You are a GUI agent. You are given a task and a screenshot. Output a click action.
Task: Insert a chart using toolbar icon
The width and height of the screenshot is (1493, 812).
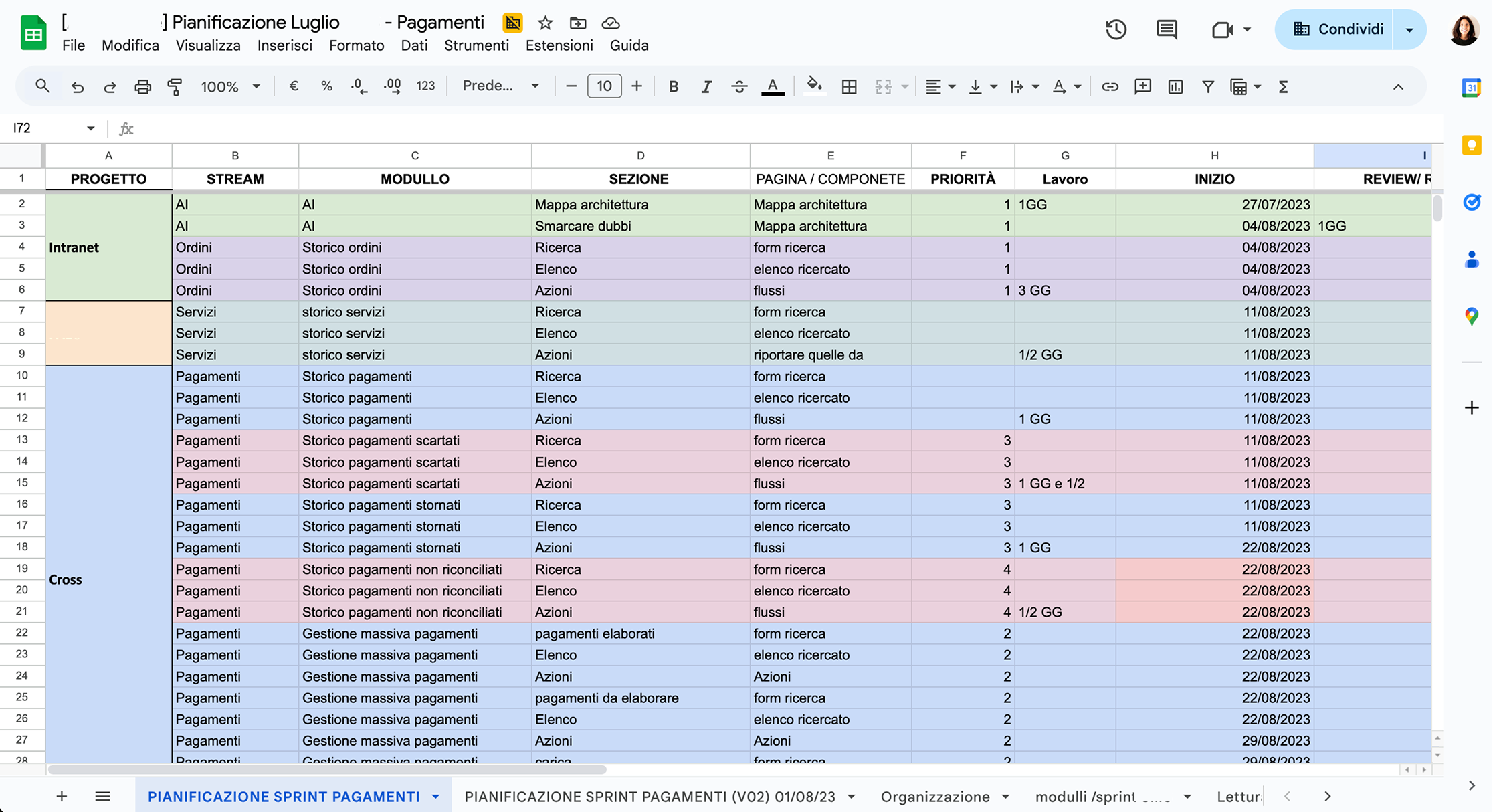pyautogui.click(x=1175, y=86)
